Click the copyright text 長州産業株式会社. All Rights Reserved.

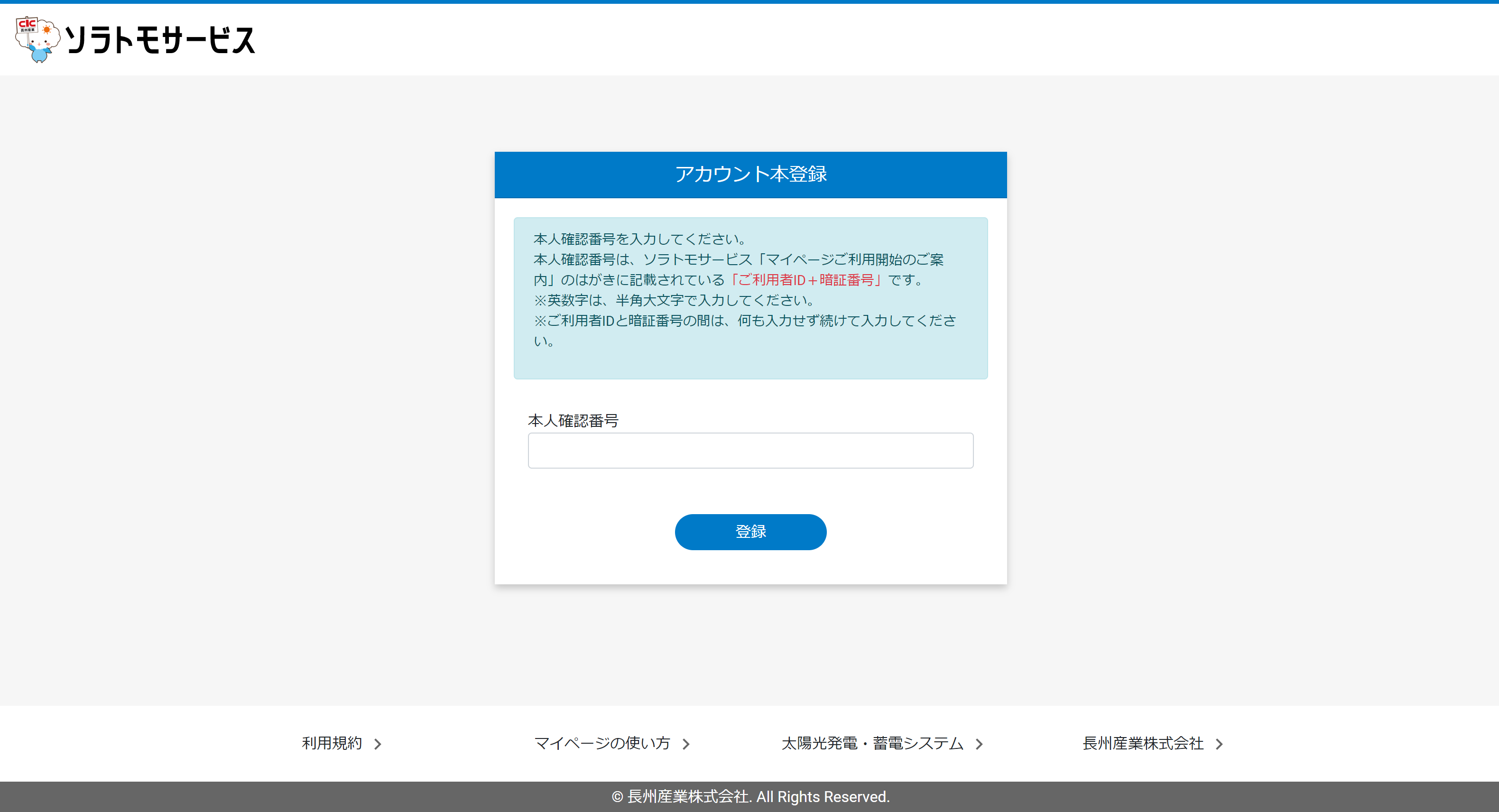pos(750,796)
